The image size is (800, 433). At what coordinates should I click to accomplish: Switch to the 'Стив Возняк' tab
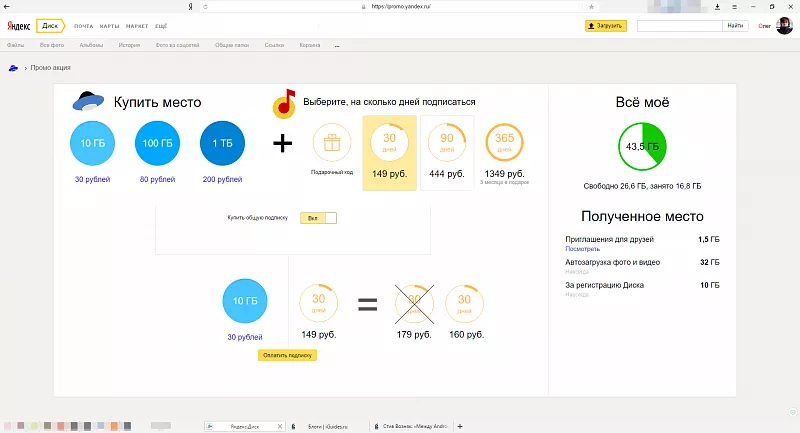click(414, 426)
